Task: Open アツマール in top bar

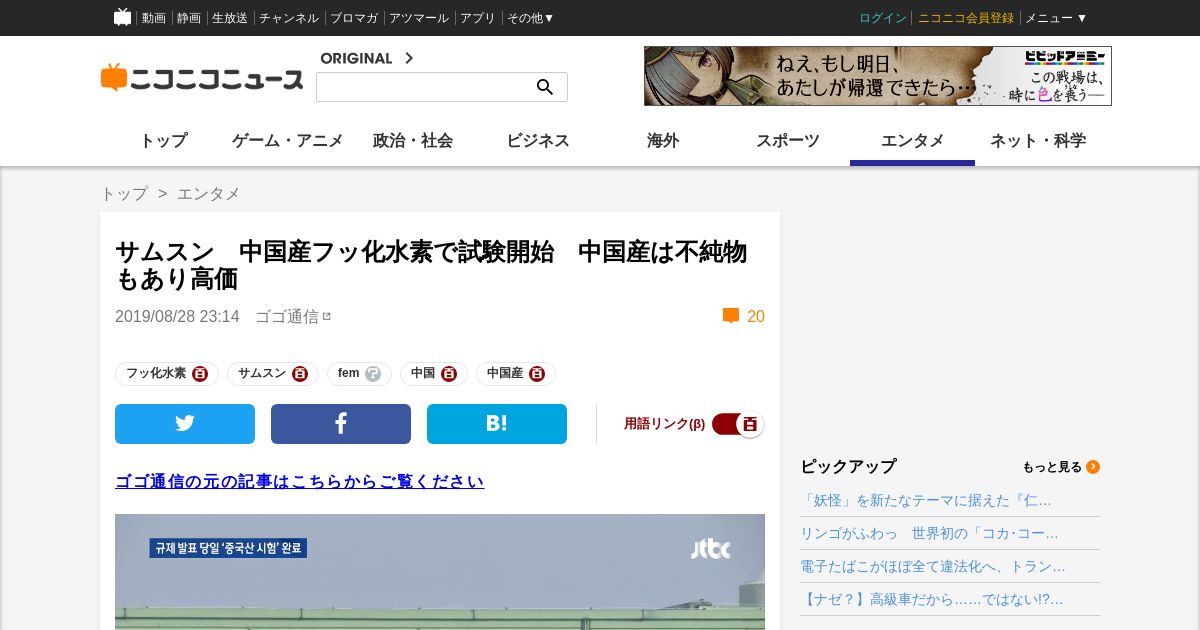Action: pos(419,18)
